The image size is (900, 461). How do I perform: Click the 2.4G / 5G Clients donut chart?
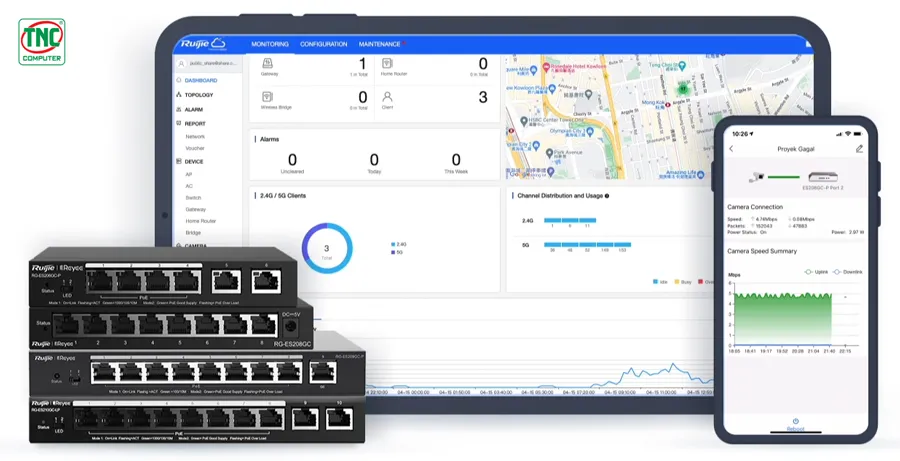[327, 249]
